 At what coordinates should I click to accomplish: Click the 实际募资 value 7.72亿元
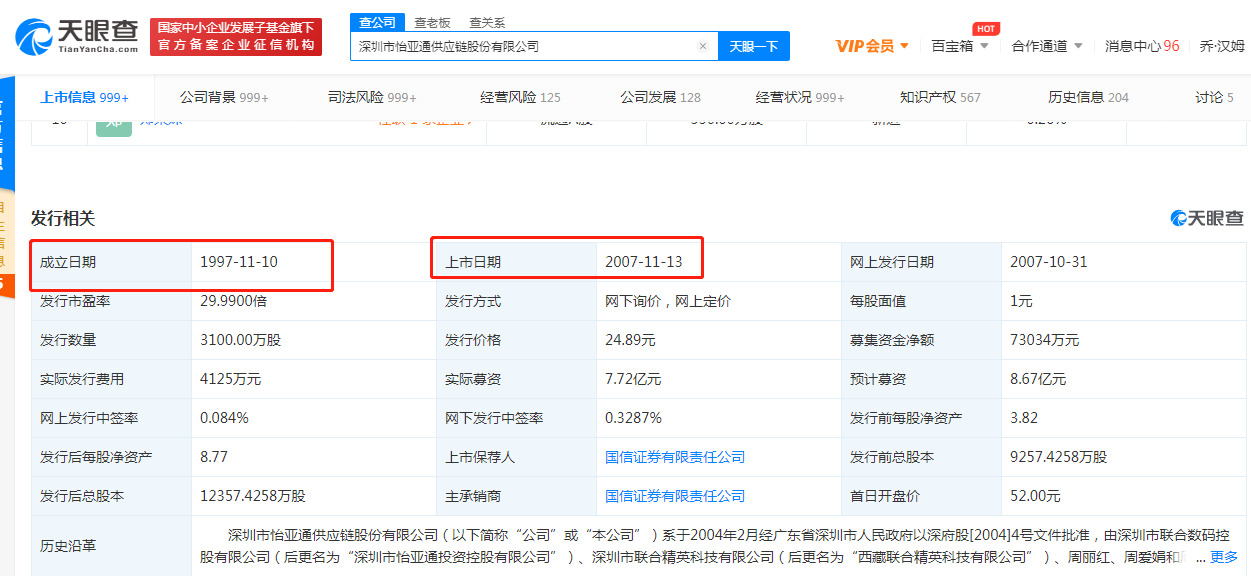coord(633,379)
